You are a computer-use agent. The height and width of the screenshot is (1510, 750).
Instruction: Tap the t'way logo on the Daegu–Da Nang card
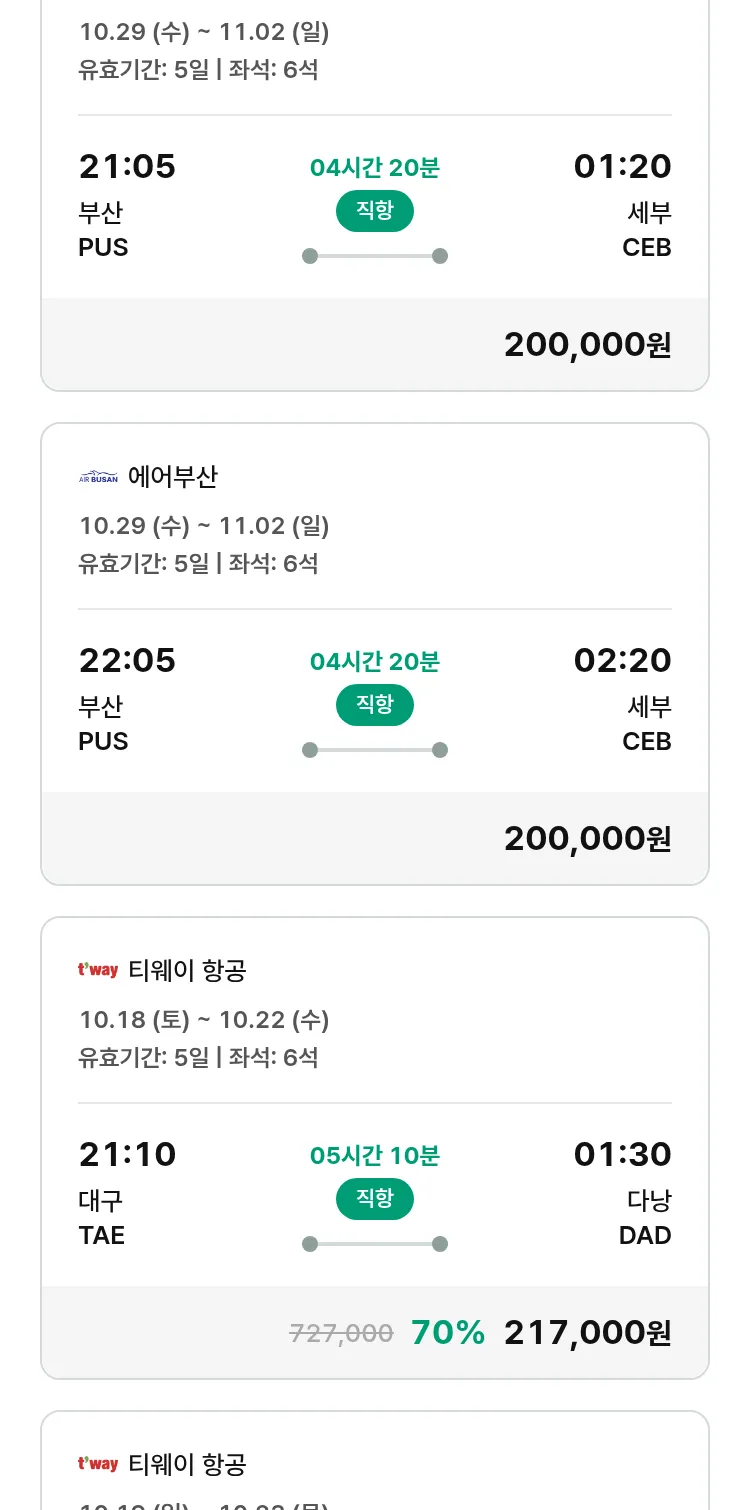[x=98, y=970]
